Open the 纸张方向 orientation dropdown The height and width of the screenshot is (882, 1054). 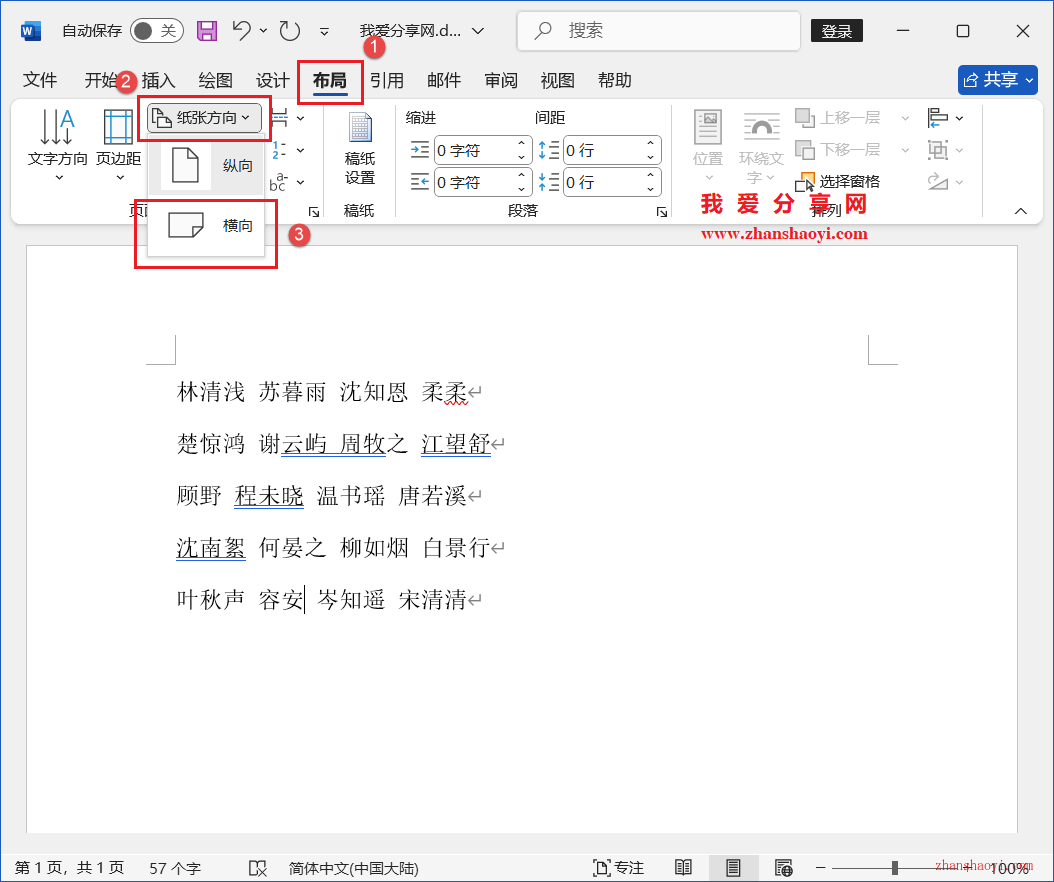[204, 118]
